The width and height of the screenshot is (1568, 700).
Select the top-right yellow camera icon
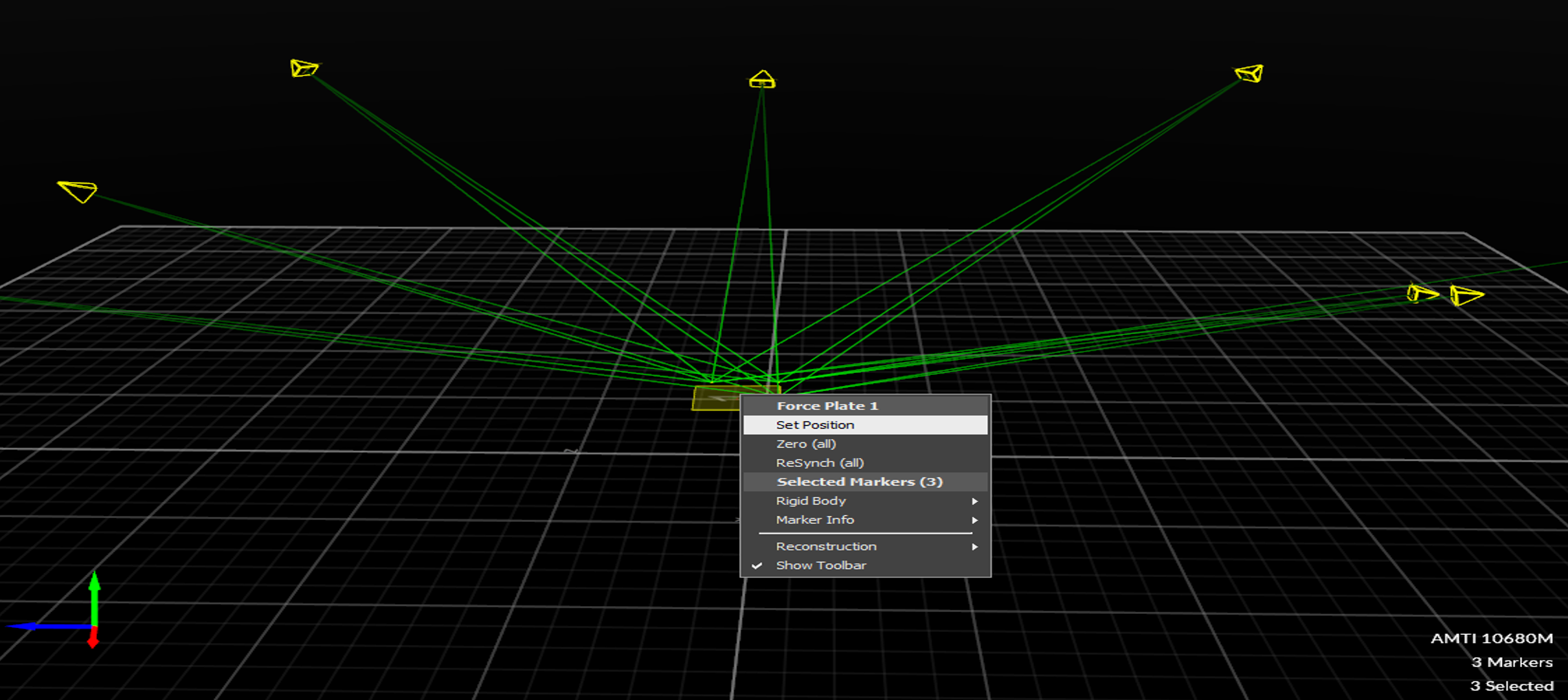point(1249,73)
